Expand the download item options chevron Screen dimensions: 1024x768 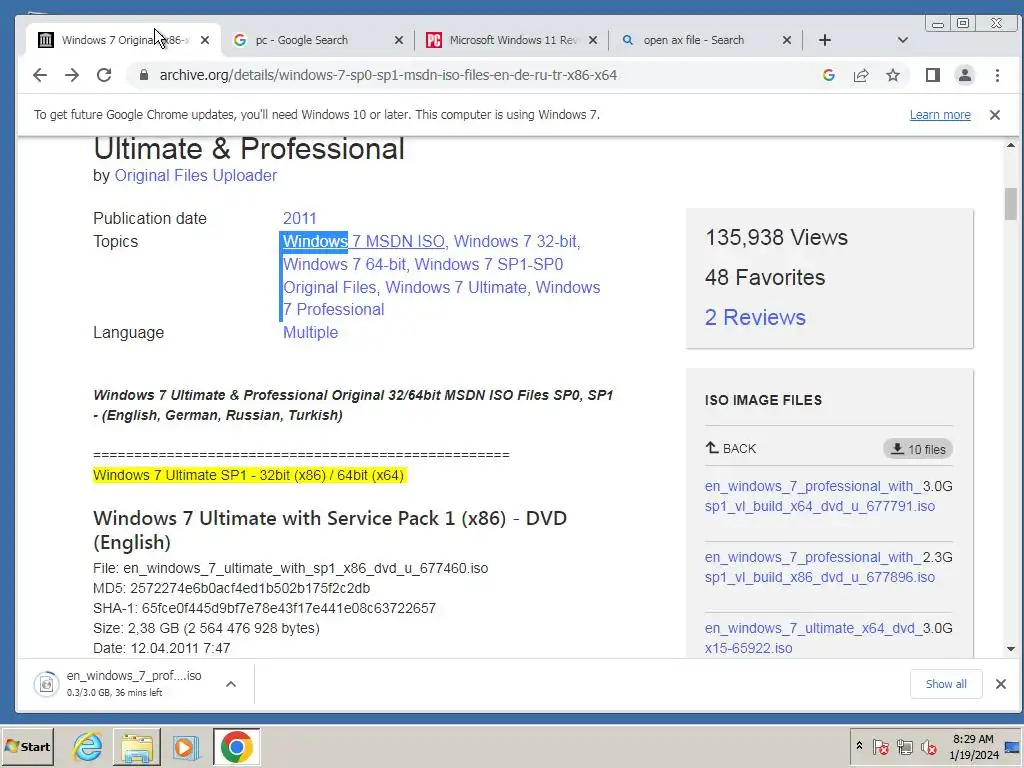pos(231,684)
